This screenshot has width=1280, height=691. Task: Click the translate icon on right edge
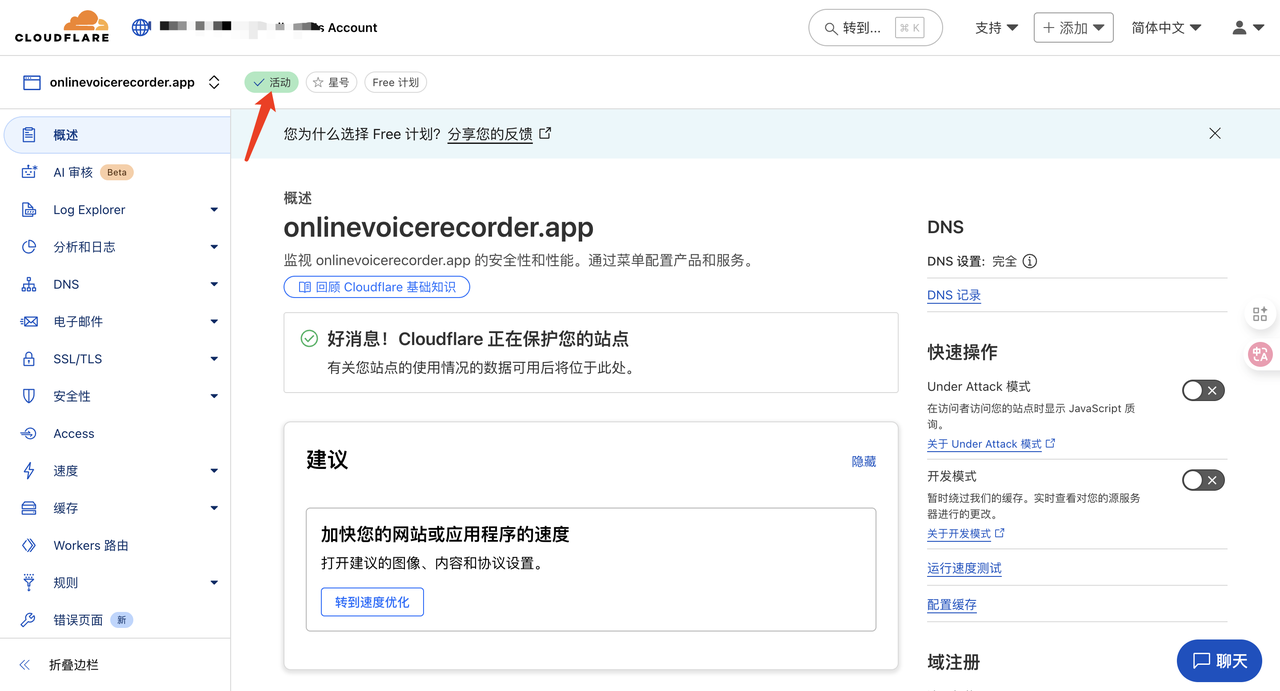click(1260, 354)
